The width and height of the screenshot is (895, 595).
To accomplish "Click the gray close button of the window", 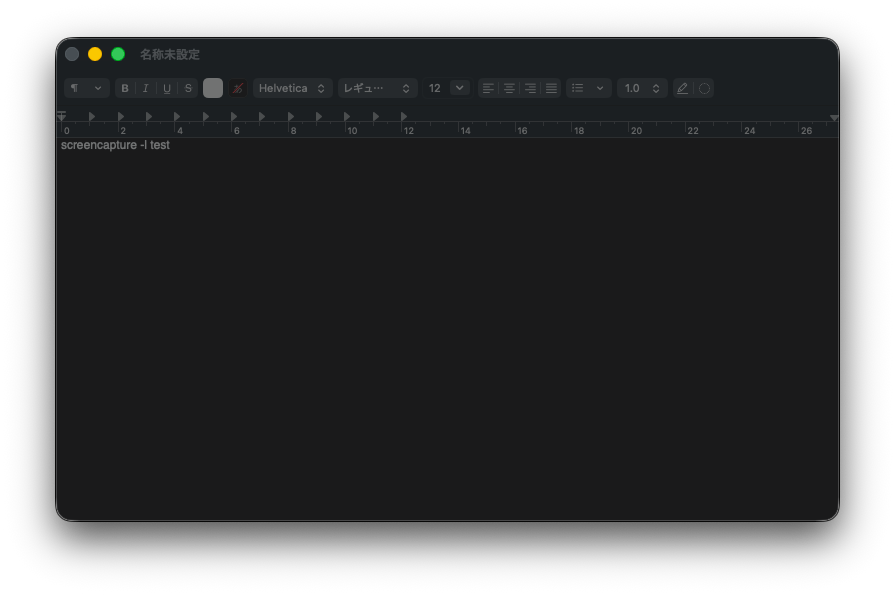I will [x=72, y=54].
